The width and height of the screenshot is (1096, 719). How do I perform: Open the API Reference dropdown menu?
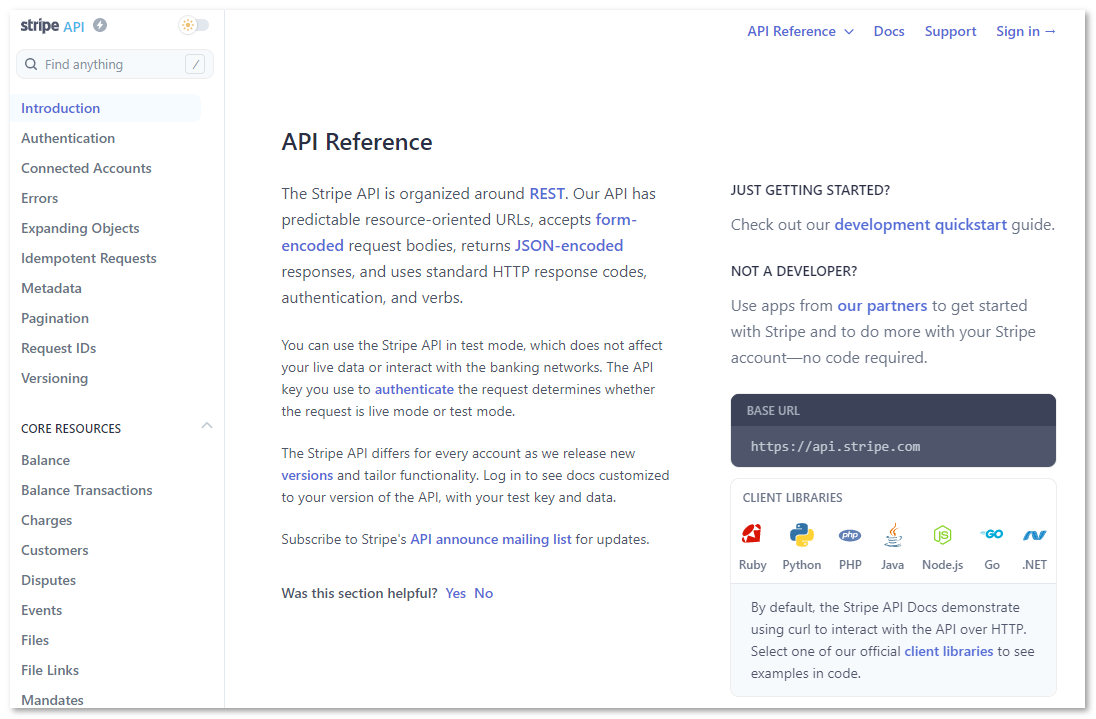pos(800,31)
